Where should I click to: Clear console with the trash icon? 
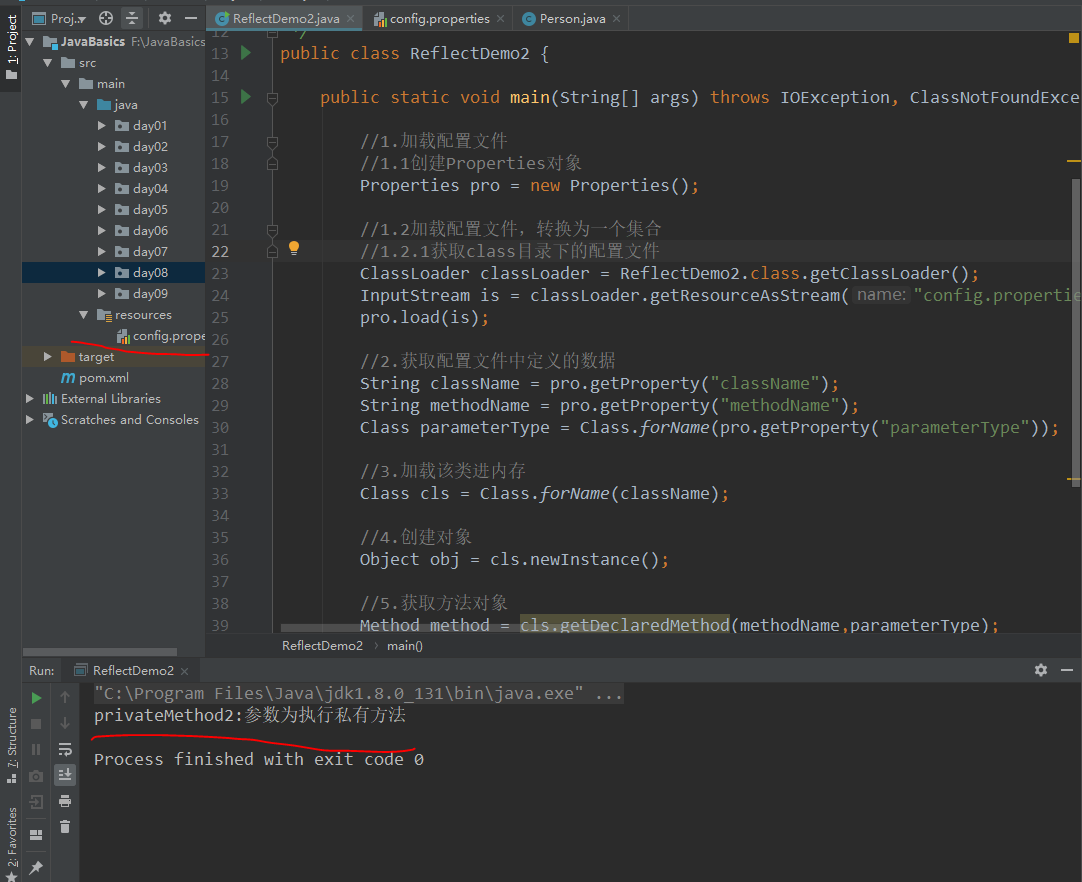[x=65, y=826]
